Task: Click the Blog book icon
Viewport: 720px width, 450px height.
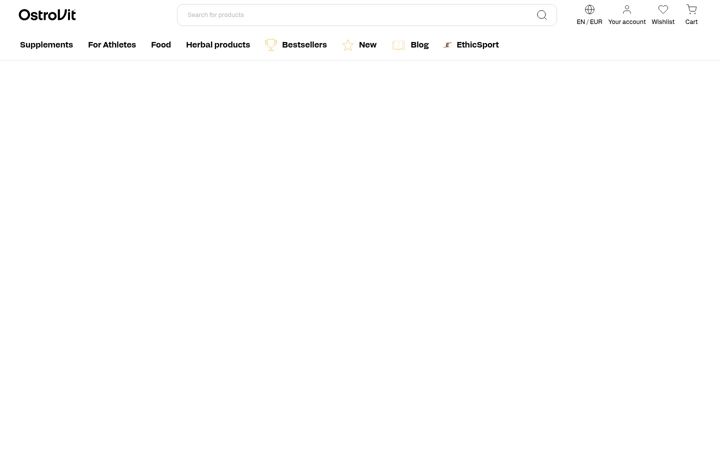Action: pos(398,45)
